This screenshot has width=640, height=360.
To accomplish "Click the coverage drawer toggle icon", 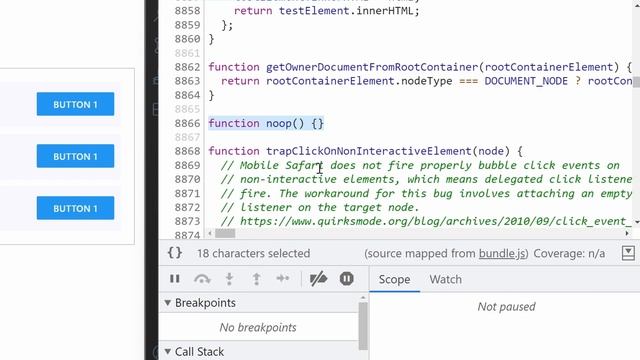I will click(628, 253).
